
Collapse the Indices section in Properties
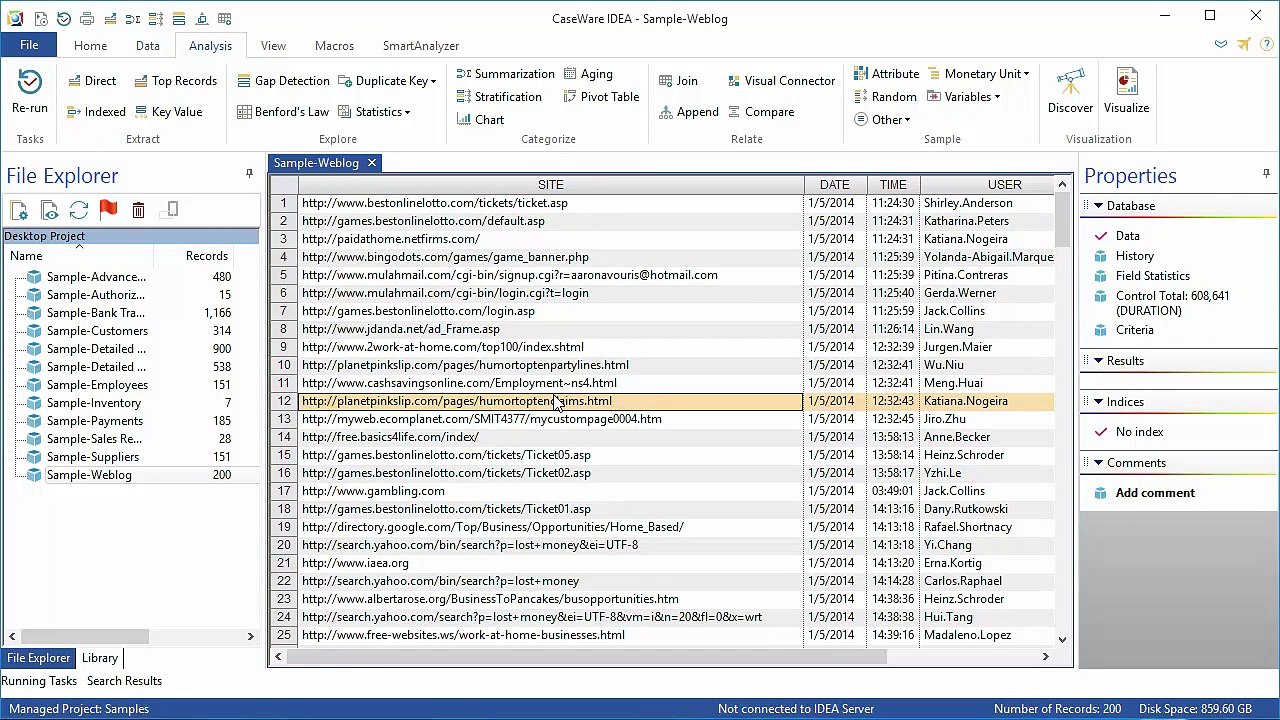[x=1098, y=402]
